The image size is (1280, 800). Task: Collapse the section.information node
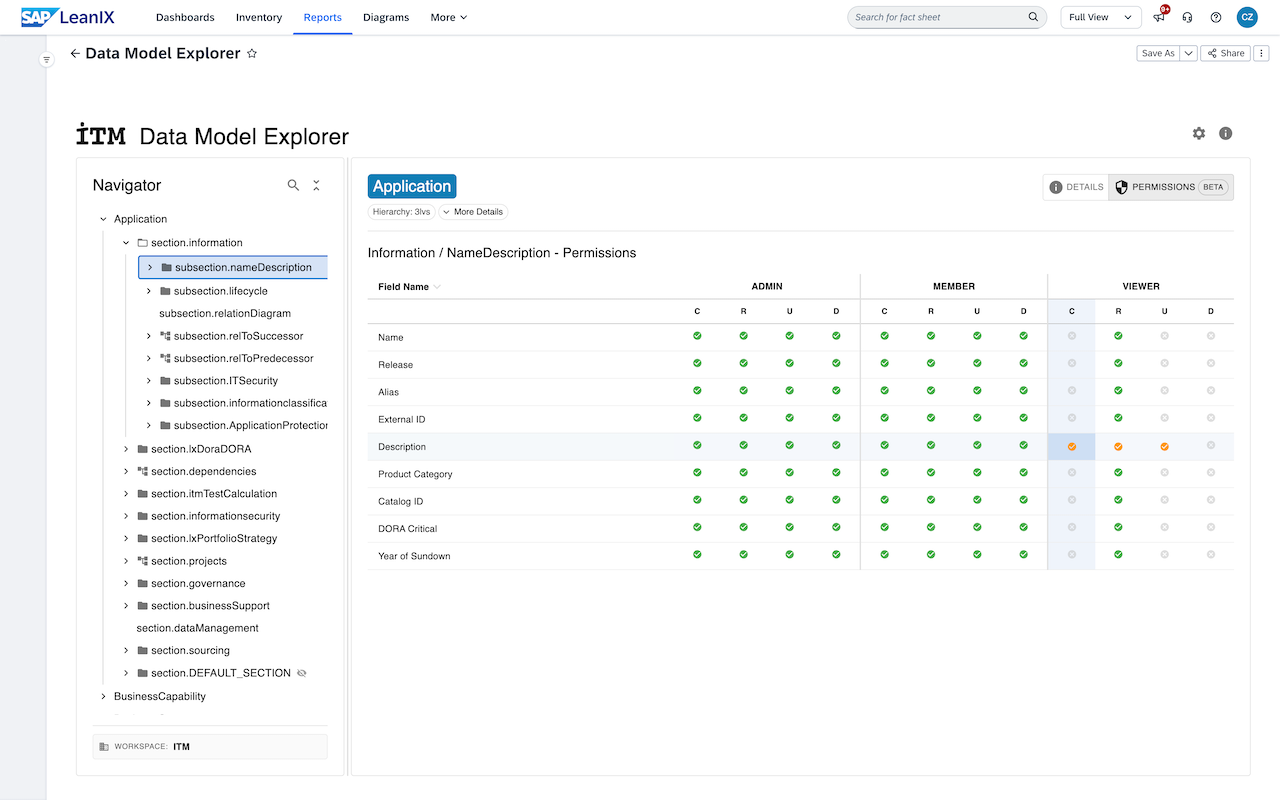[x=126, y=243]
